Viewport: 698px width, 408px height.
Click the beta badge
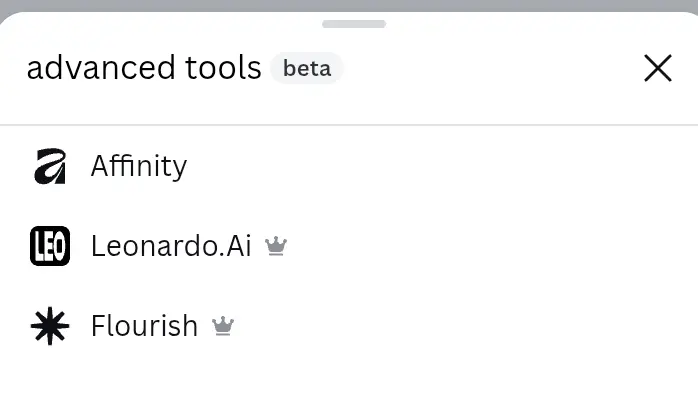click(307, 69)
